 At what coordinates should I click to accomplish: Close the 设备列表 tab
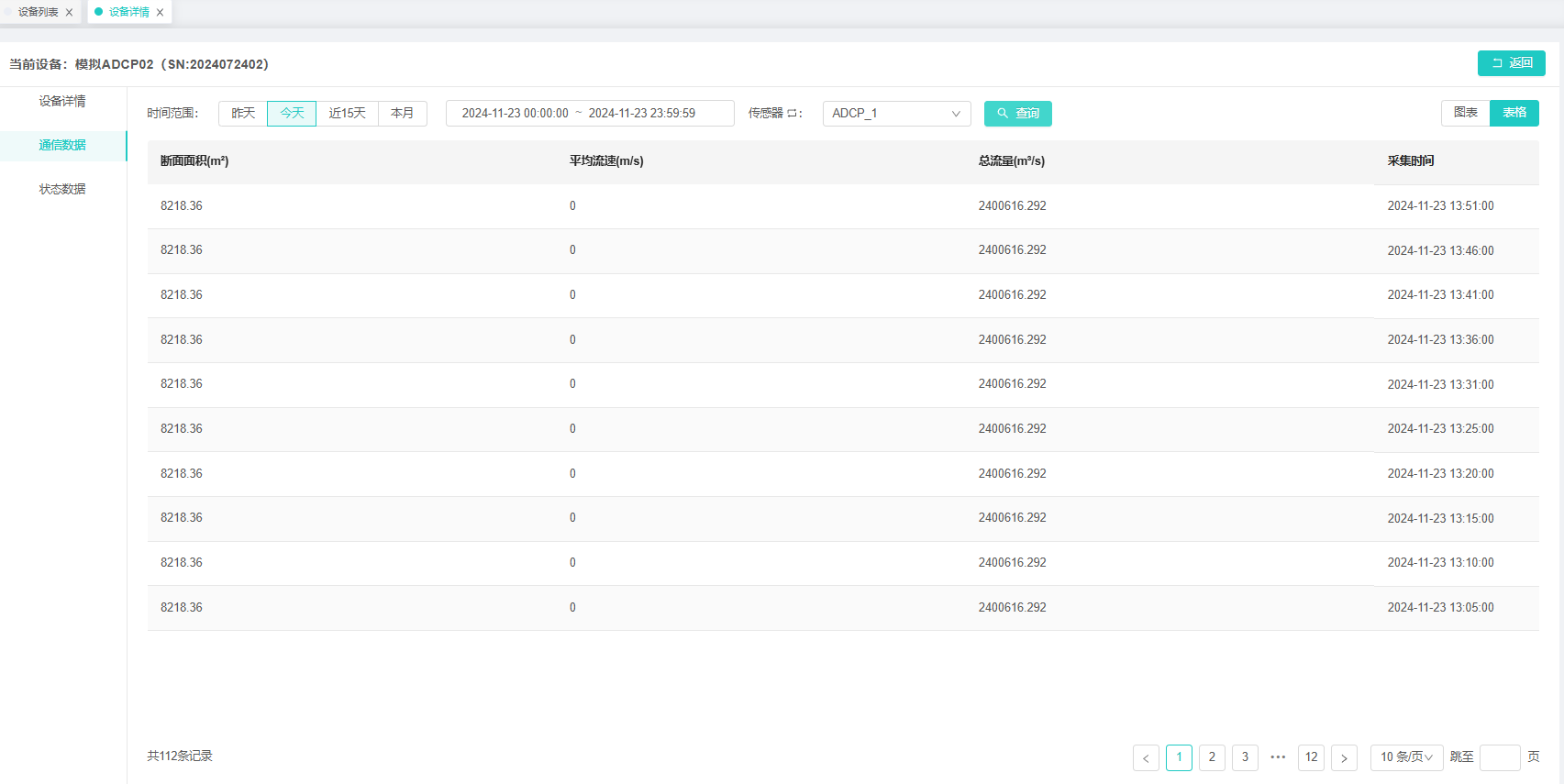point(69,13)
